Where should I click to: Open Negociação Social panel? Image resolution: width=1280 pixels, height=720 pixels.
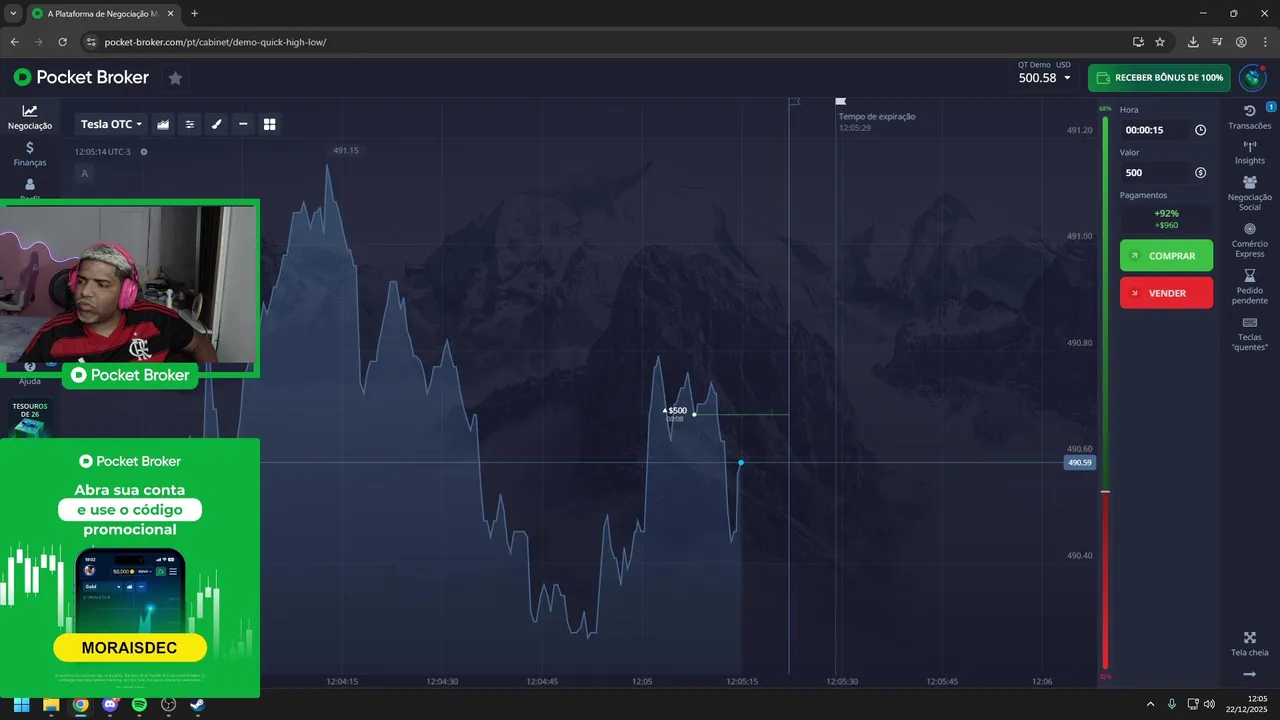[1249, 193]
